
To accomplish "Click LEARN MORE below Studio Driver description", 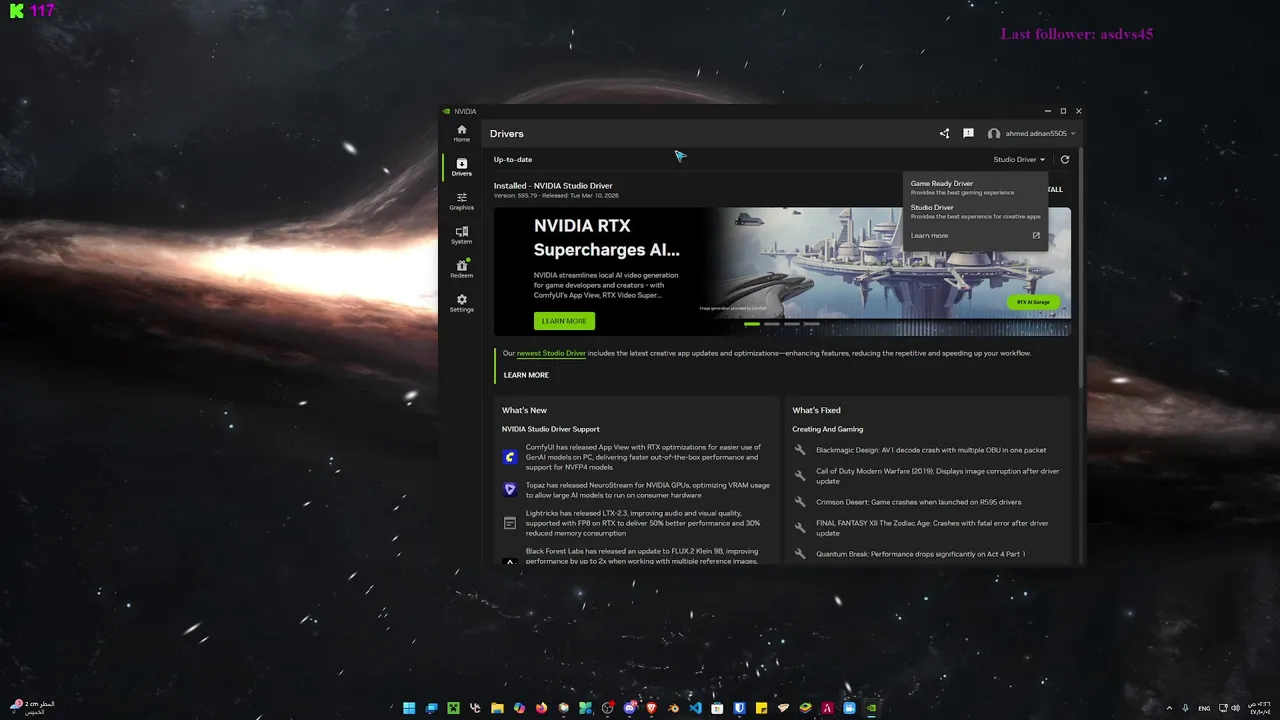I will click(x=526, y=375).
